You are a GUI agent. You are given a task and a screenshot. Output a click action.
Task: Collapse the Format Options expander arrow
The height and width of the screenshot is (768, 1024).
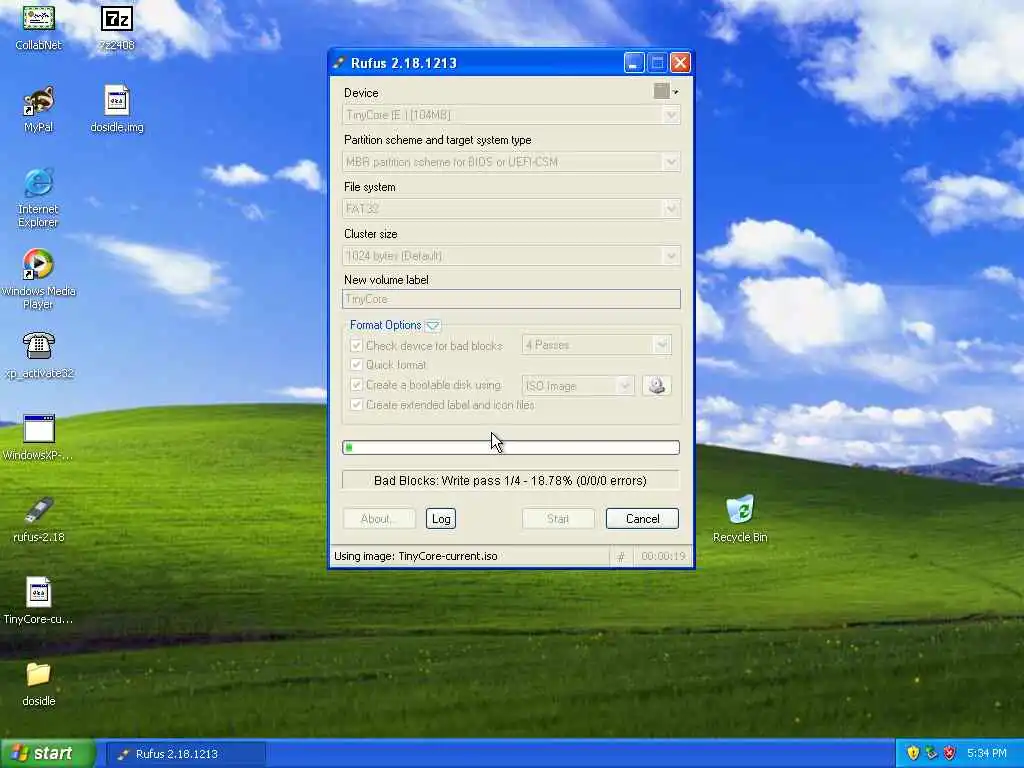coord(432,325)
